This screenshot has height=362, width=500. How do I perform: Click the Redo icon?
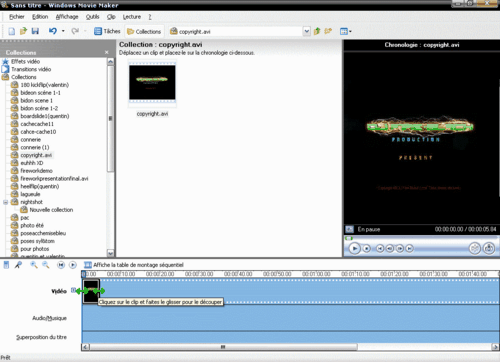[x=75, y=31]
